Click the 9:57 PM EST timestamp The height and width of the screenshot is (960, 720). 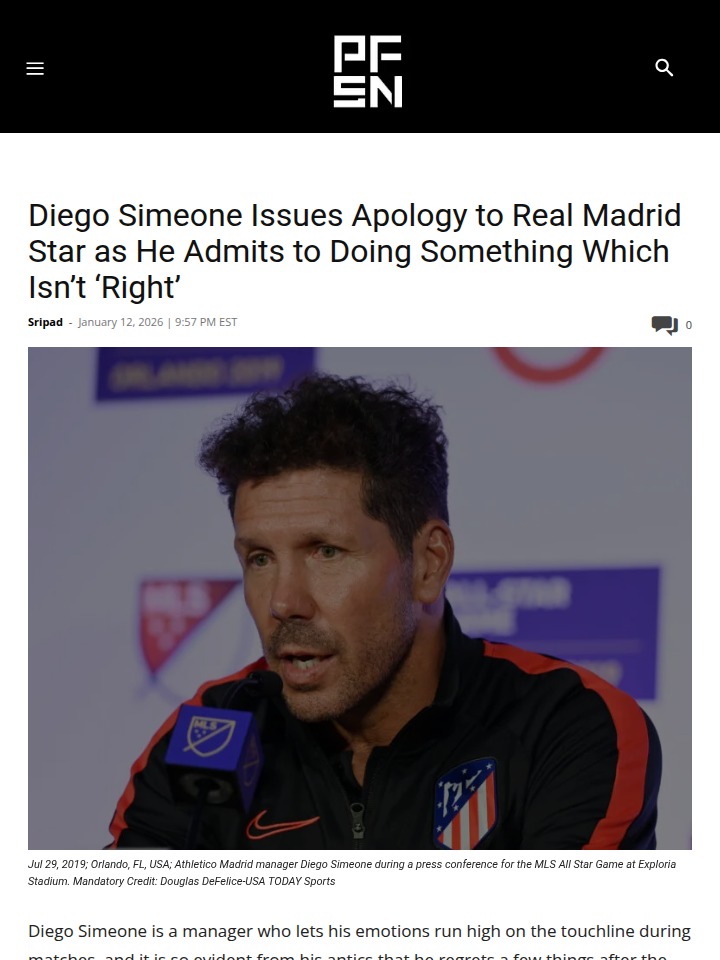[206, 322]
